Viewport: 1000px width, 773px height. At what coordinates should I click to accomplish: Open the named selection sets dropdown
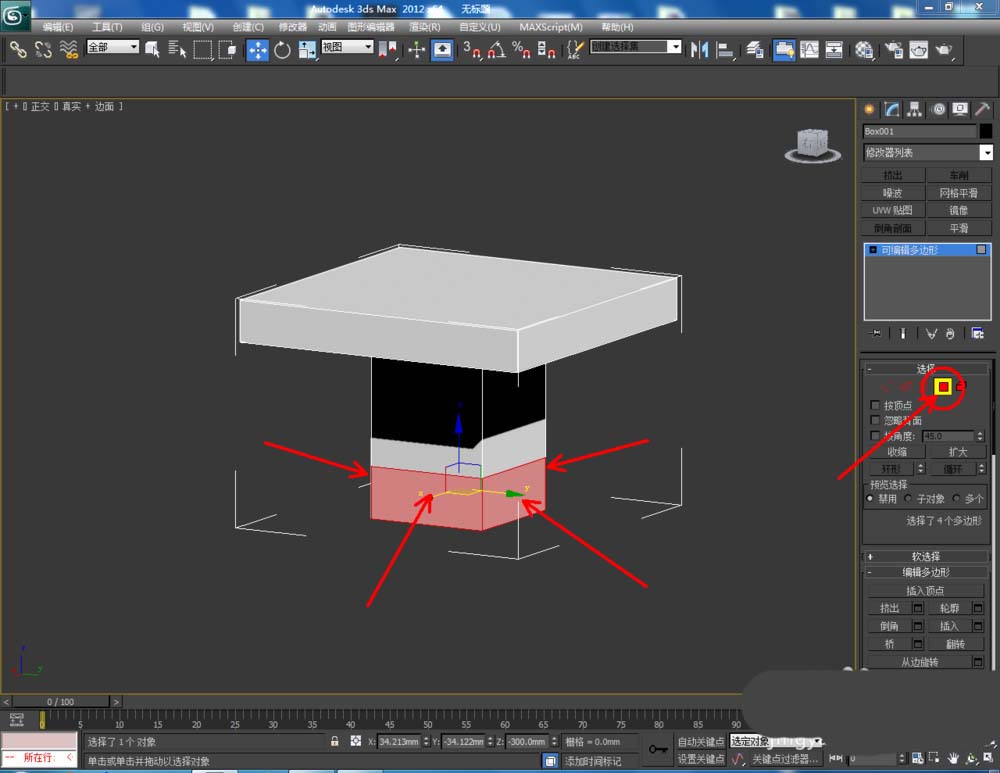pyautogui.click(x=635, y=47)
